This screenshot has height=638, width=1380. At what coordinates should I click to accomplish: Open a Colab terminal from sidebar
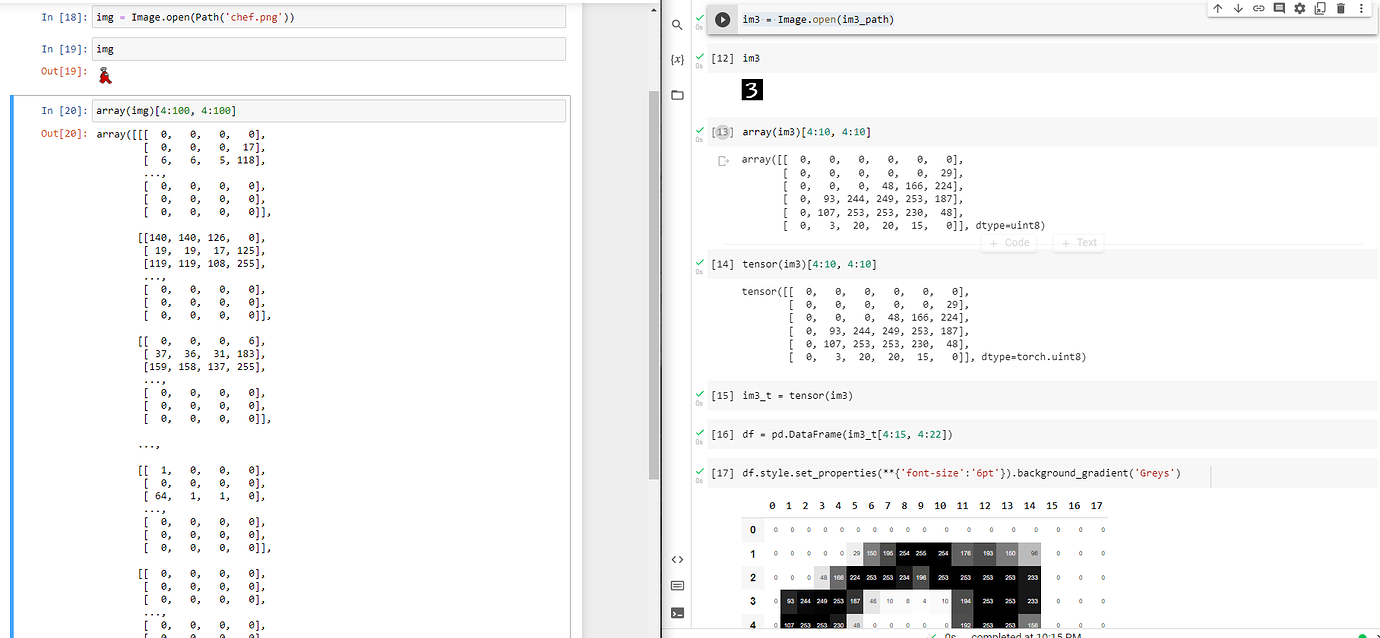coord(678,613)
